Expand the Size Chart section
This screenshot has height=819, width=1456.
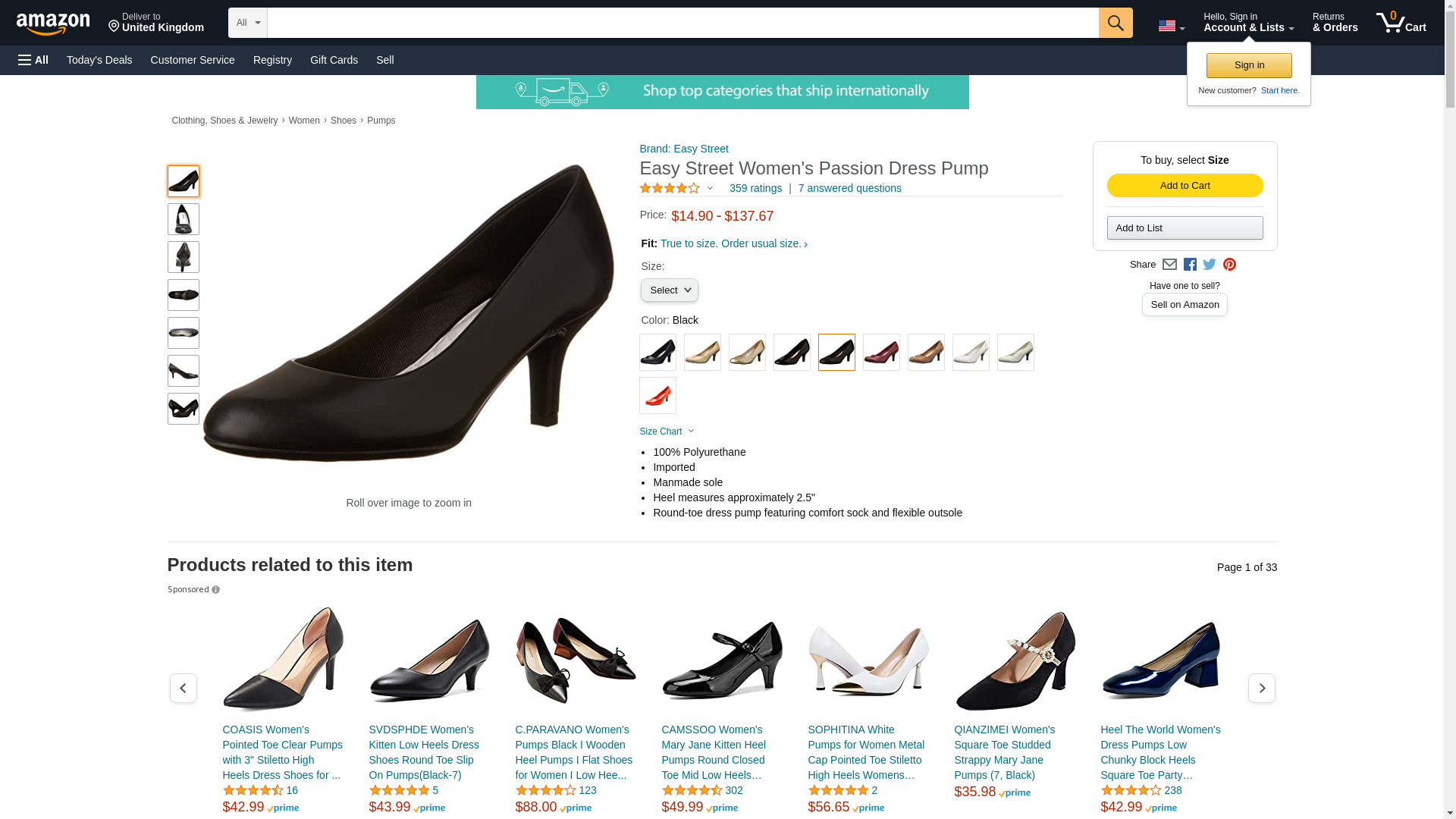(667, 431)
